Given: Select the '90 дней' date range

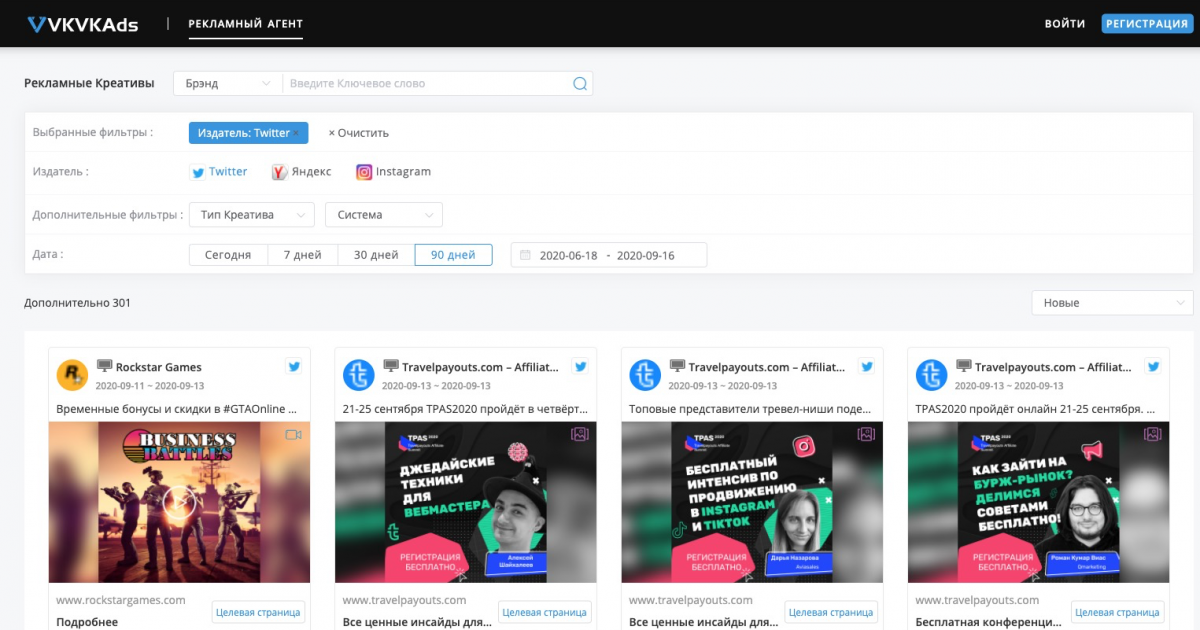Looking at the screenshot, I should [453, 255].
